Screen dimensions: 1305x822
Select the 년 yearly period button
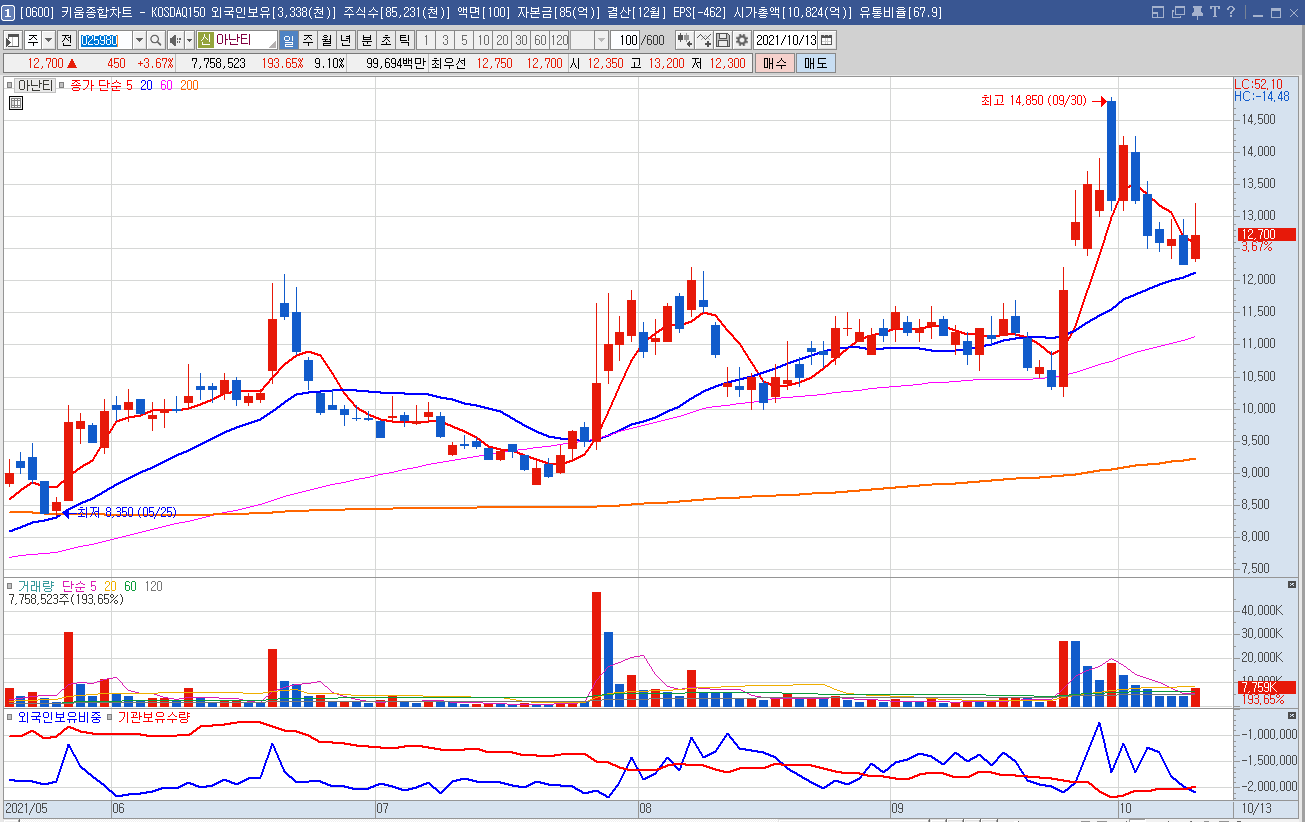(x=345, y=40)
